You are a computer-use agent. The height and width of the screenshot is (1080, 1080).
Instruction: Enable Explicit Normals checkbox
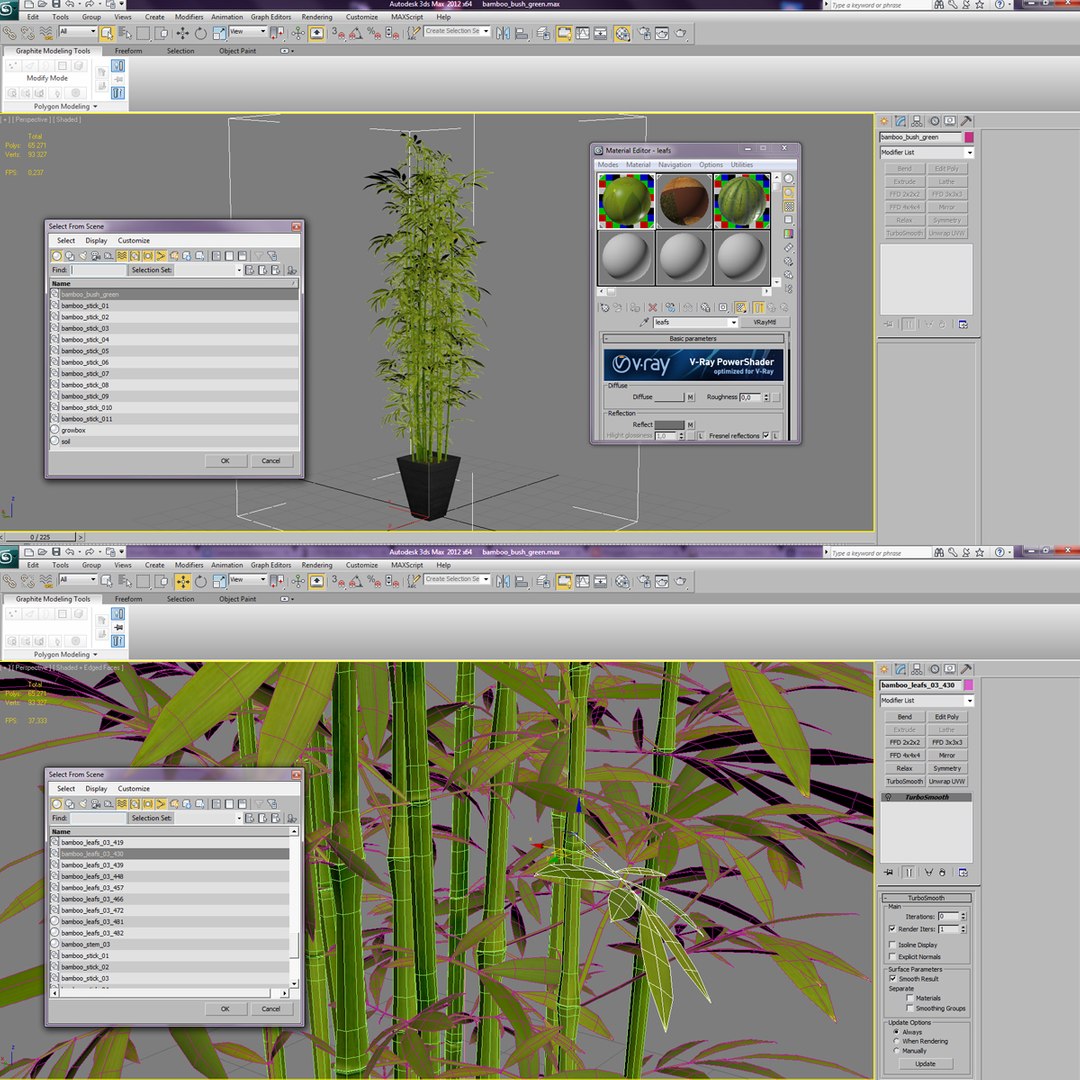point(893,957)
